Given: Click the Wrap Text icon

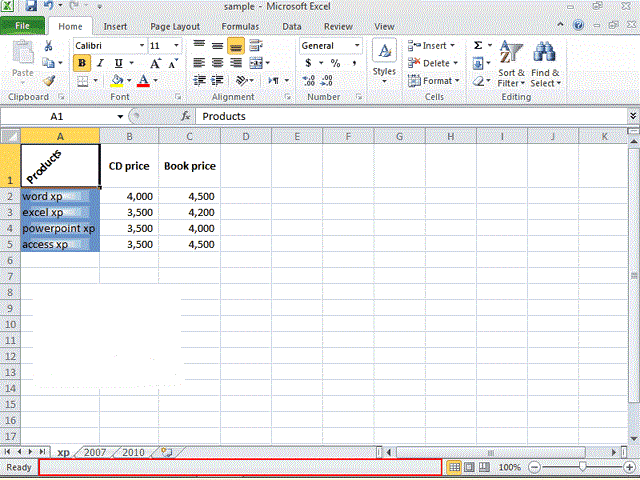Looking at the screenshot, I should (256, 45).
